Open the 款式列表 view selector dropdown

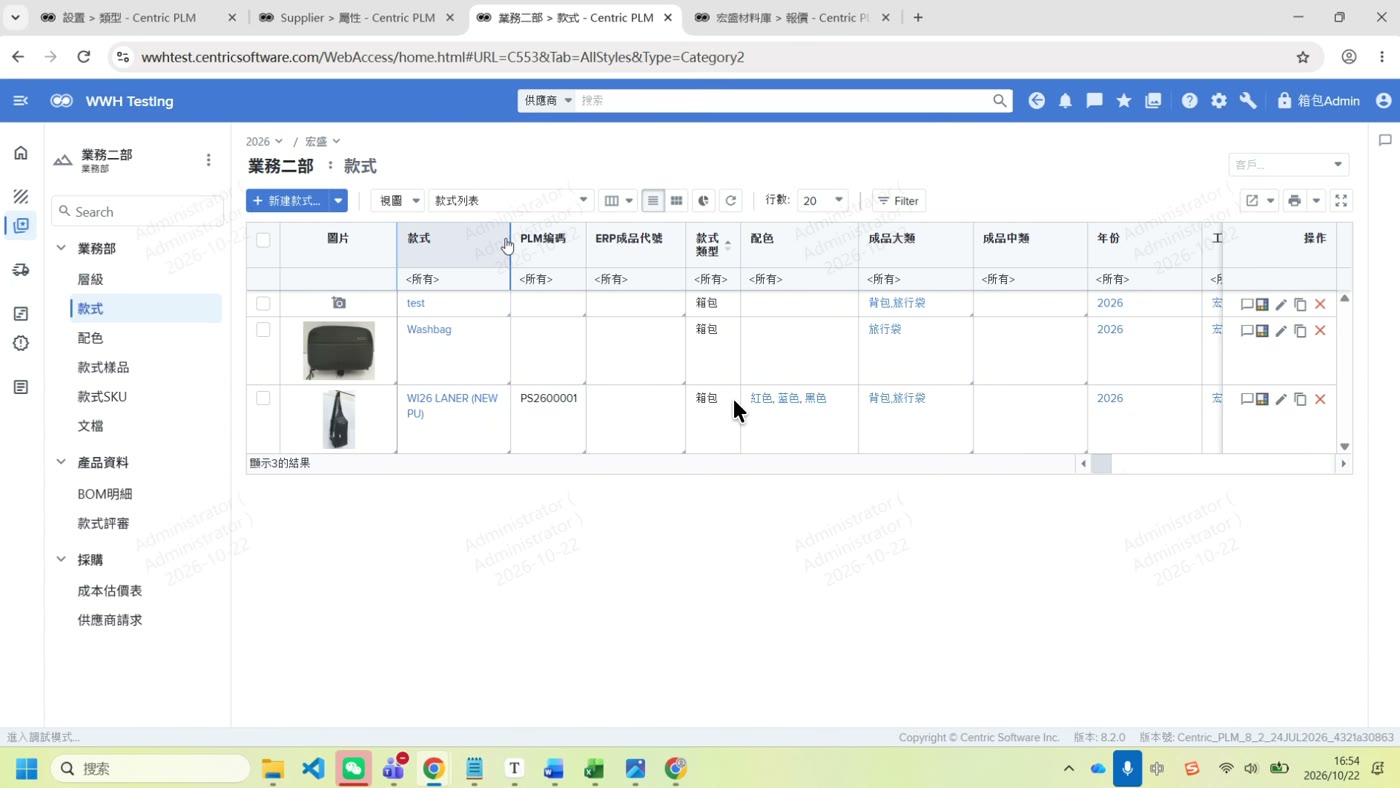[x=511, y=201]
